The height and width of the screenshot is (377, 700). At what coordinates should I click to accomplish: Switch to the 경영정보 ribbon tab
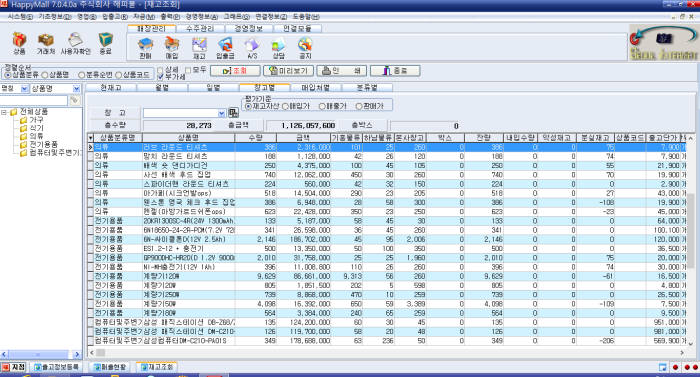tap(249, 29)
